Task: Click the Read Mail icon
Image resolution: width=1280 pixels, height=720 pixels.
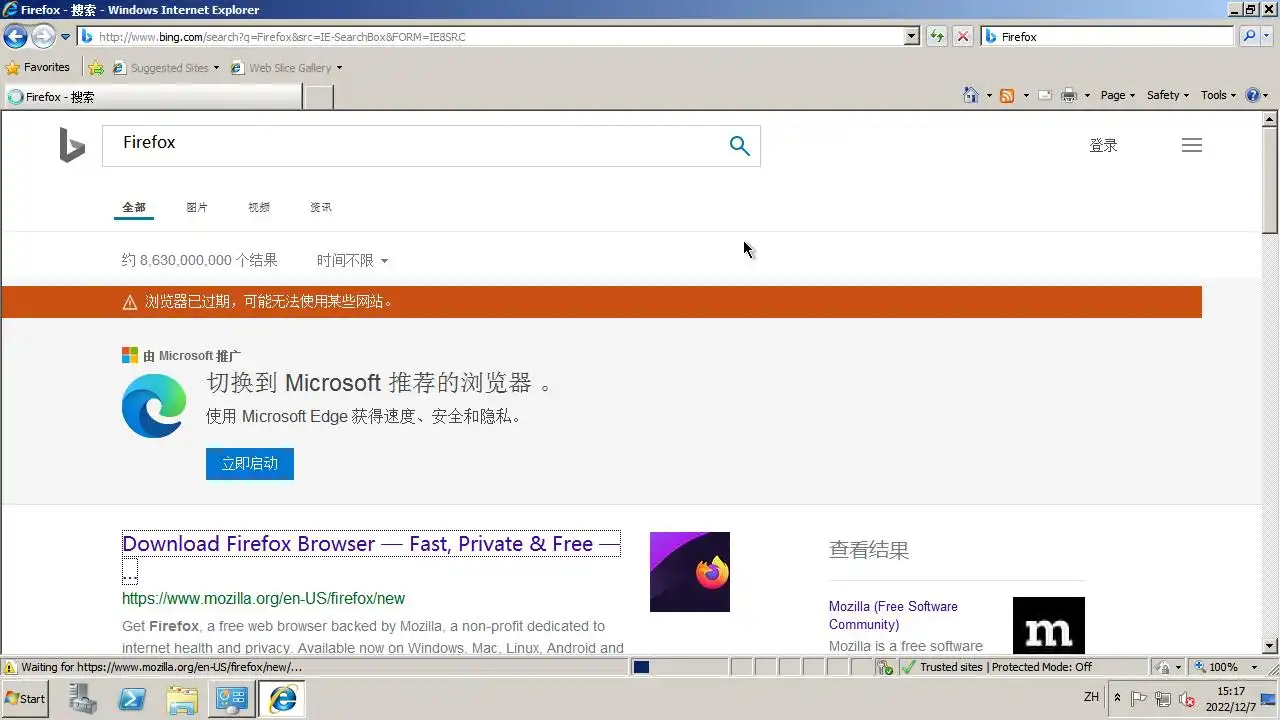Action: (1045, 96)
